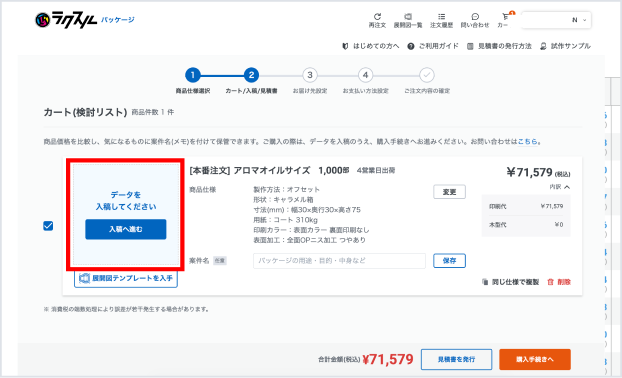Screen dimensions: 622x378
Task: Click 見積書を発行 button
Action: pos(456,359)
